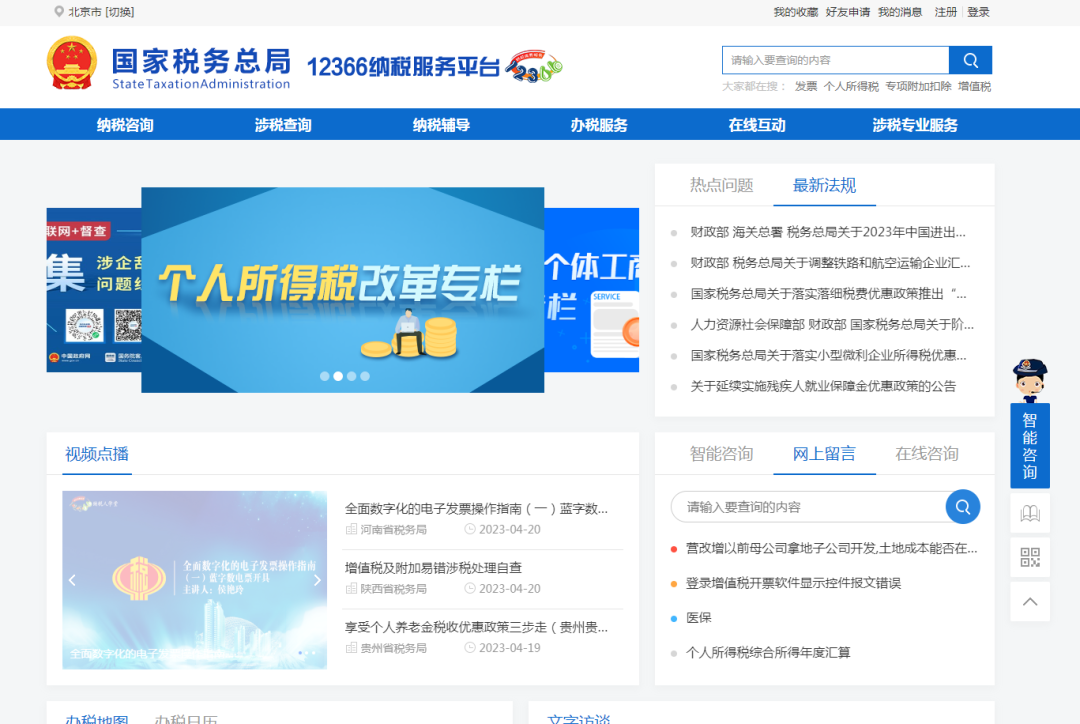The image size is (1080, 724).
Task: Select second carousel indicator dot
Action: click(338, 376)
